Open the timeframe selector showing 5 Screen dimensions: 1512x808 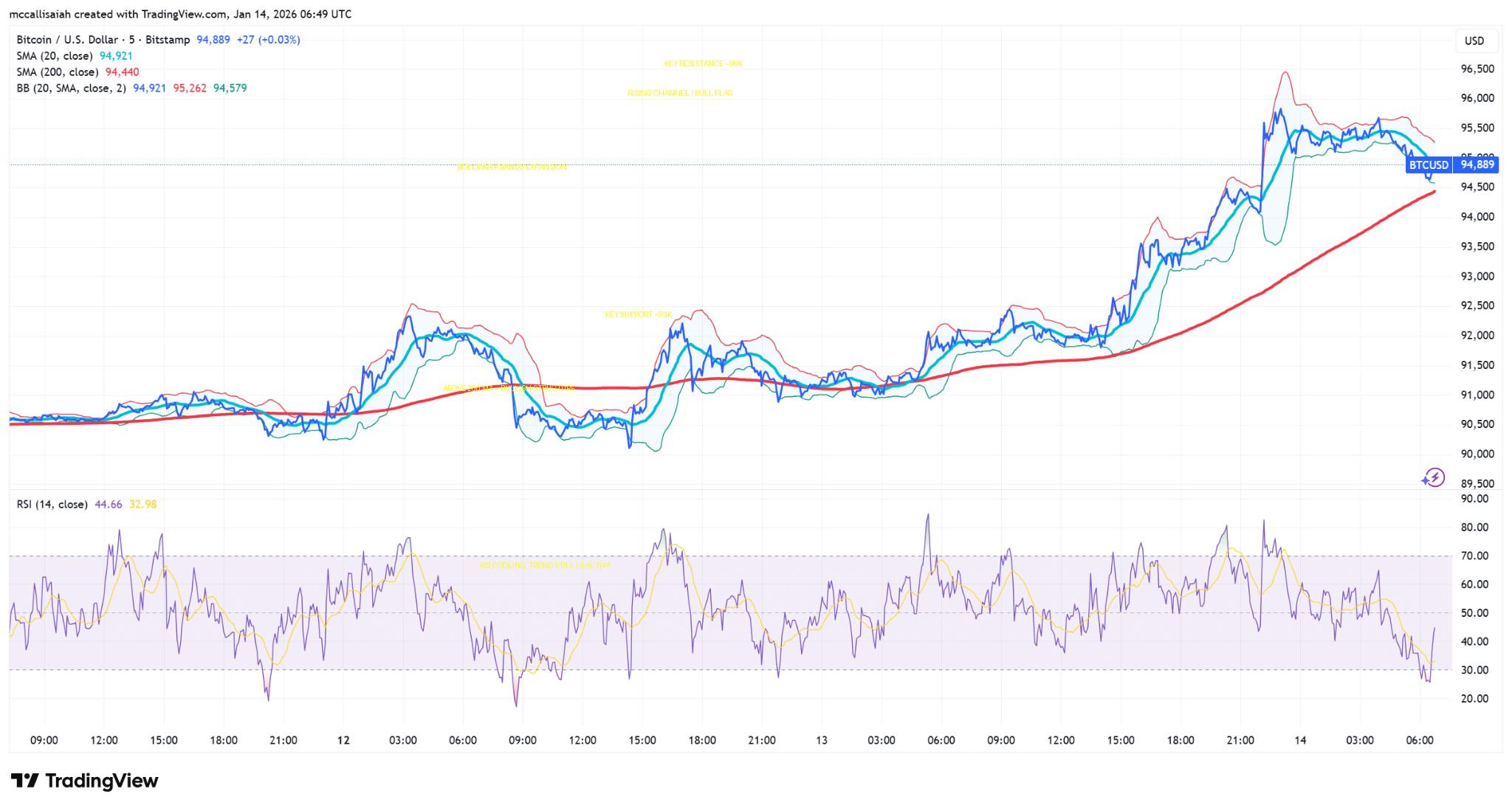click(x=130, y=40)
